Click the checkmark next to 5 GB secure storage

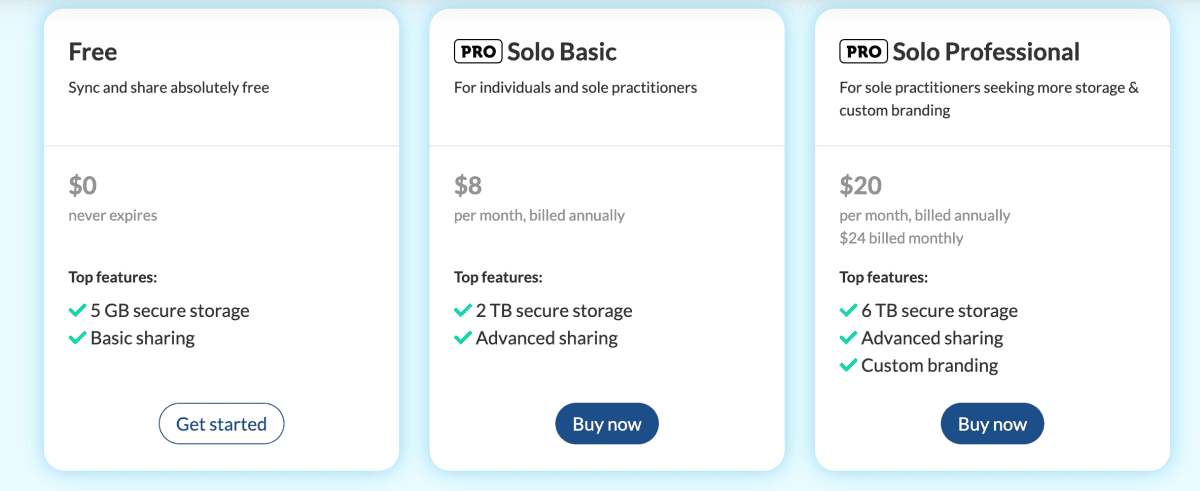coord(77,311)
